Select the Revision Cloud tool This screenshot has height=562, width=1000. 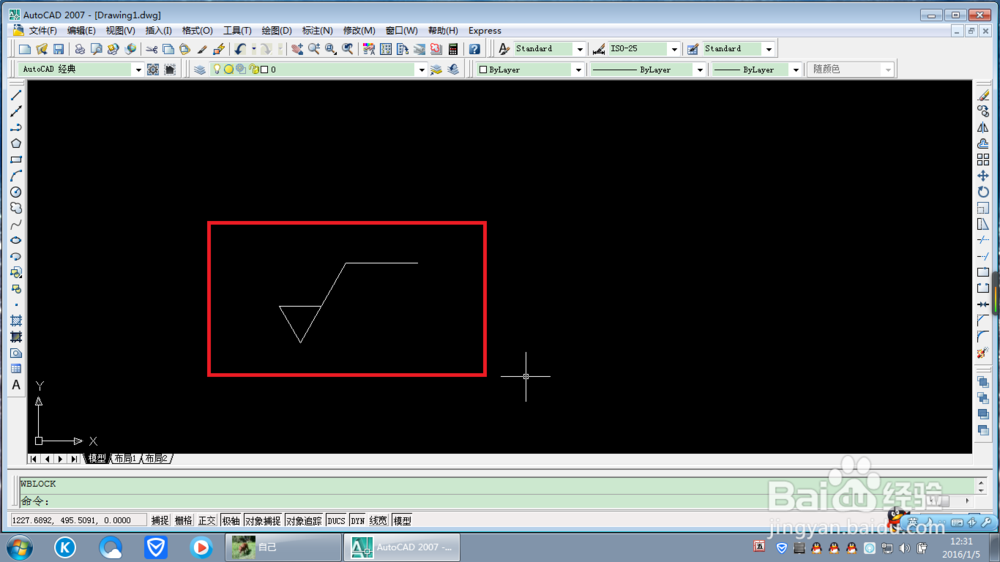16,208
